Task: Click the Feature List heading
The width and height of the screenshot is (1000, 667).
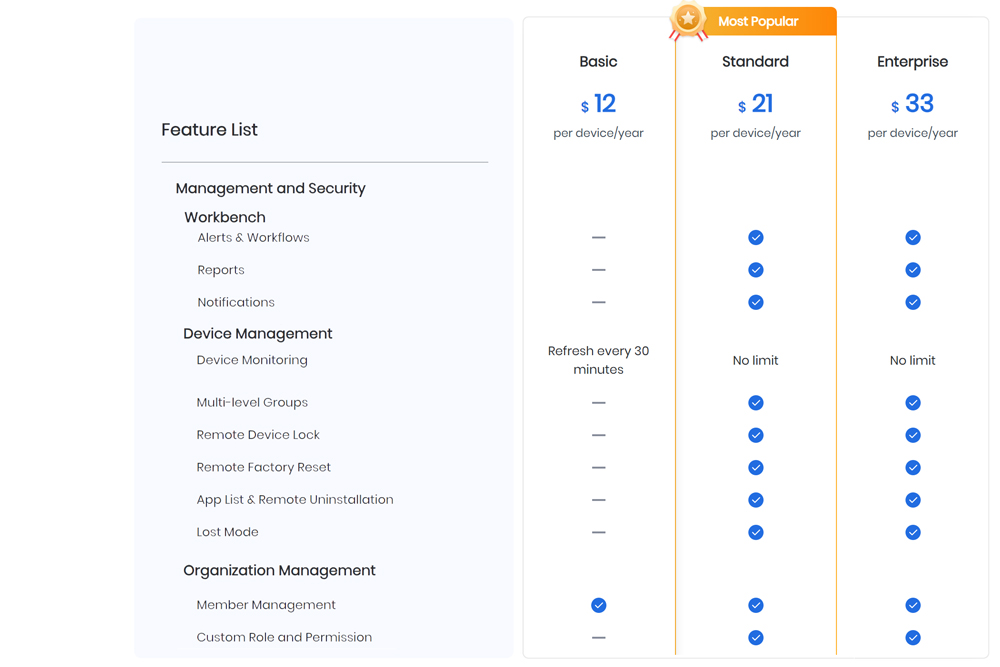Action: [209, 129]
